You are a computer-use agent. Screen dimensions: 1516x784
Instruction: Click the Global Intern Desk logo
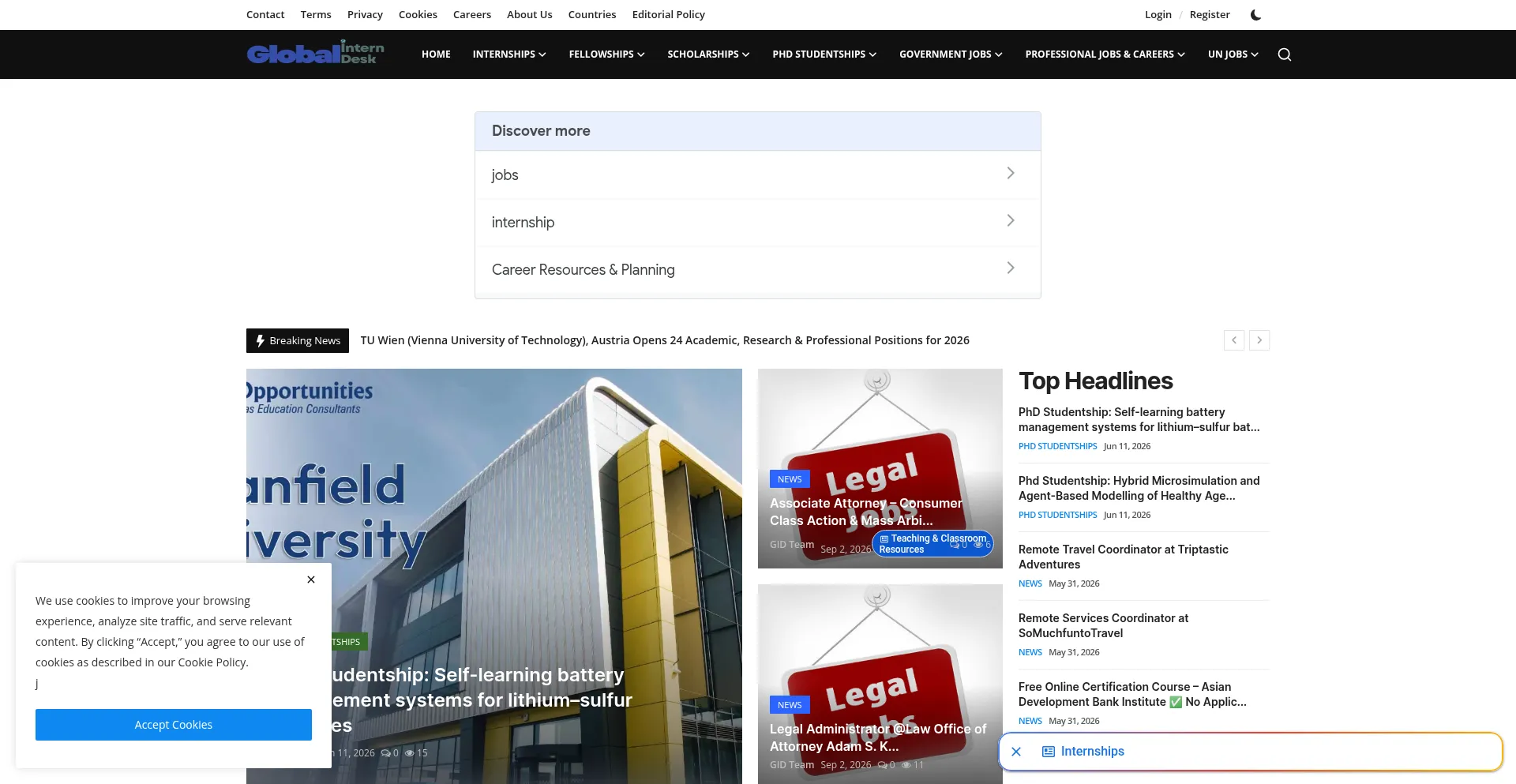coord(316,52)
